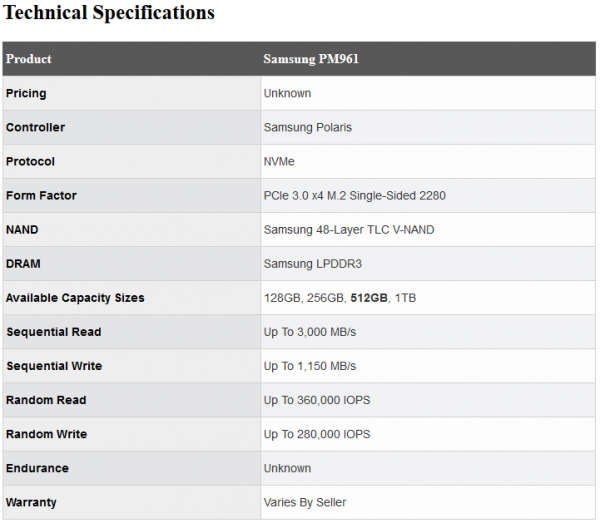Click the Up To 360,000 IOPS value
Image resolution: width=600 pixels, height=523 pixels.
(316, 400)
